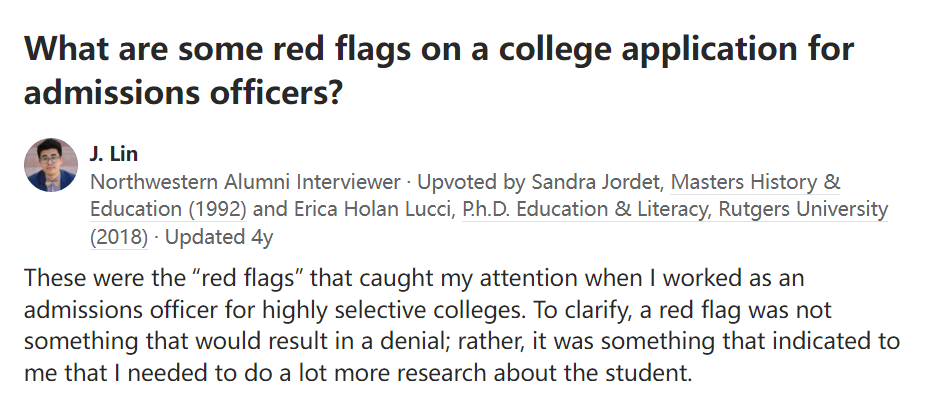Image resolution: width=942 pixels, height=402 pixels.
Task: Click the Updated 4y timestamp
Action: pyautogui.click(x=219, y=238)
